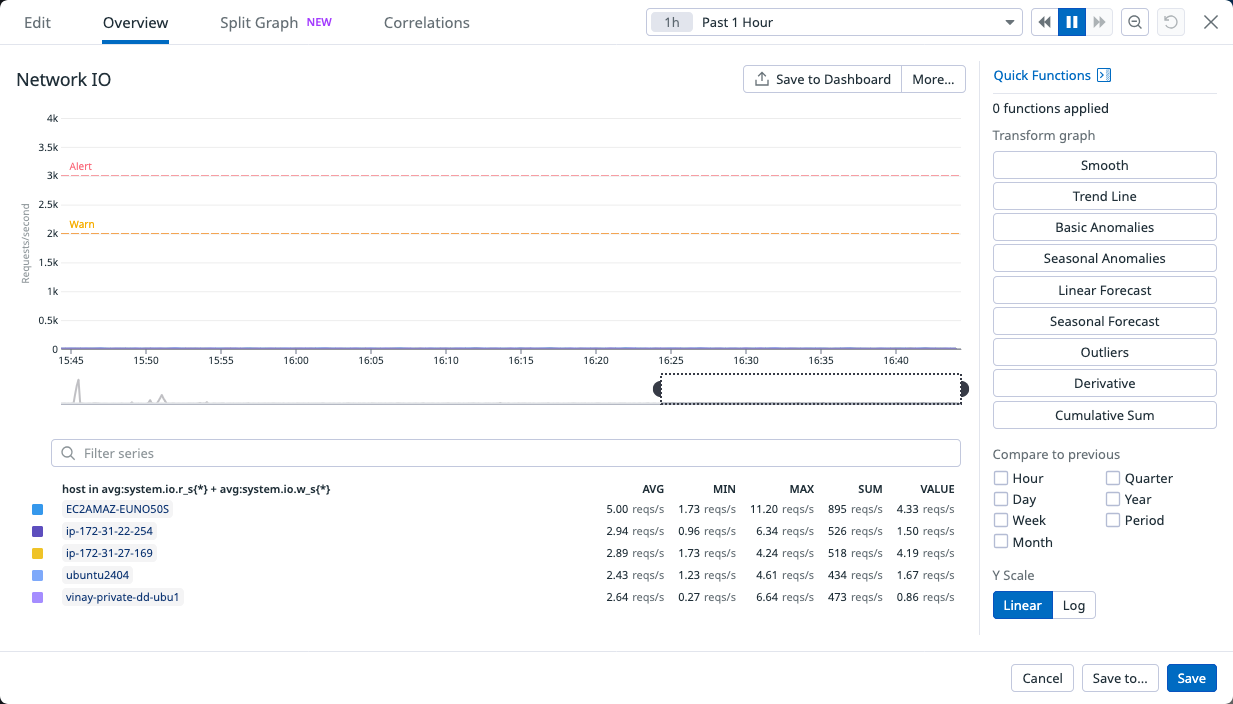Switch to the Correlations tab

tap(426, 22)
